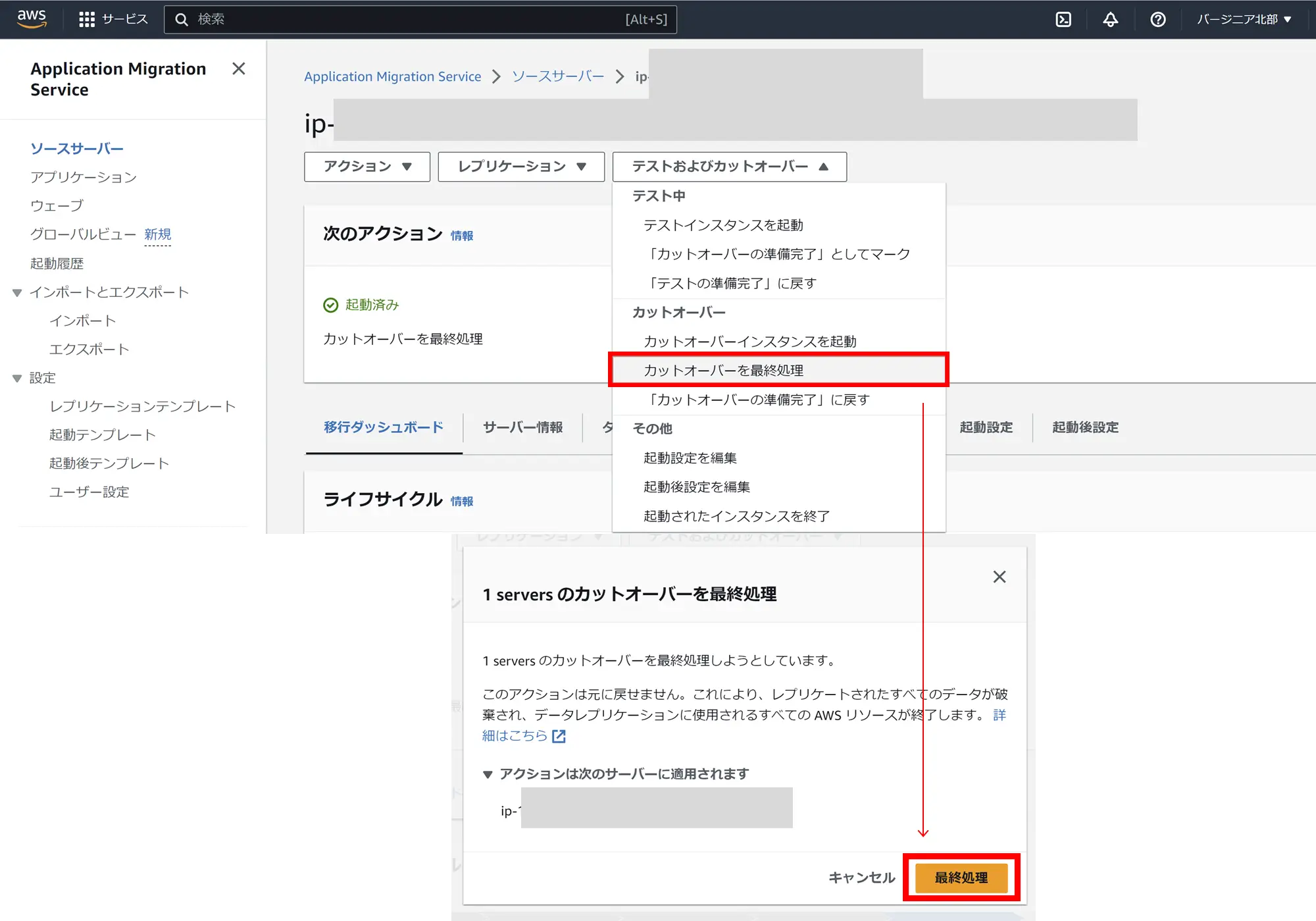Screen dimensions: 1316x921
Task: Open 起動テンプレート settings
Action: [103, 434]
